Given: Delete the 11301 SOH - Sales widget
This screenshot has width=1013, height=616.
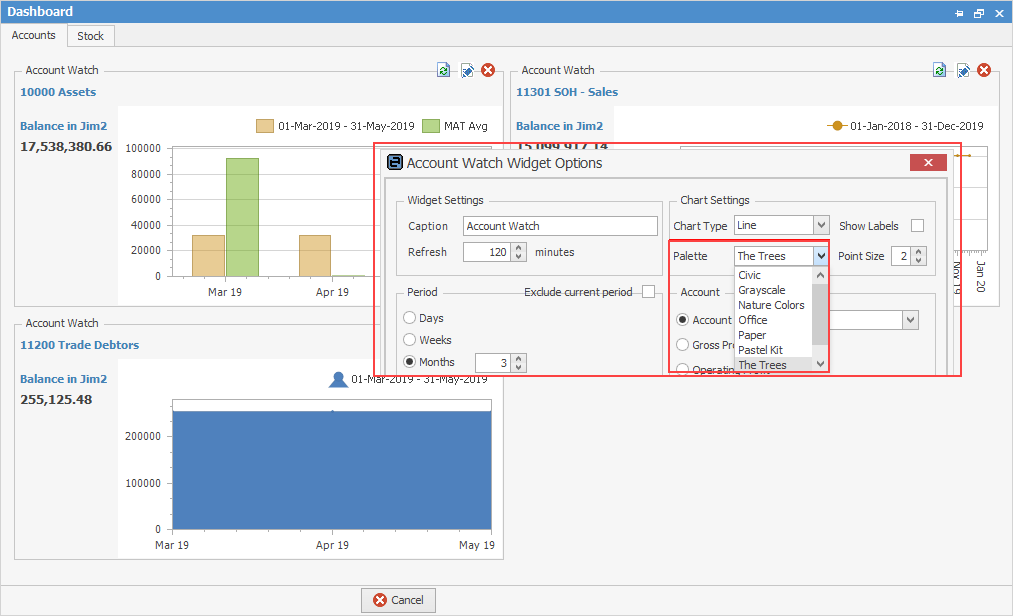Looking at the screenshot, I should click(984, 70).
